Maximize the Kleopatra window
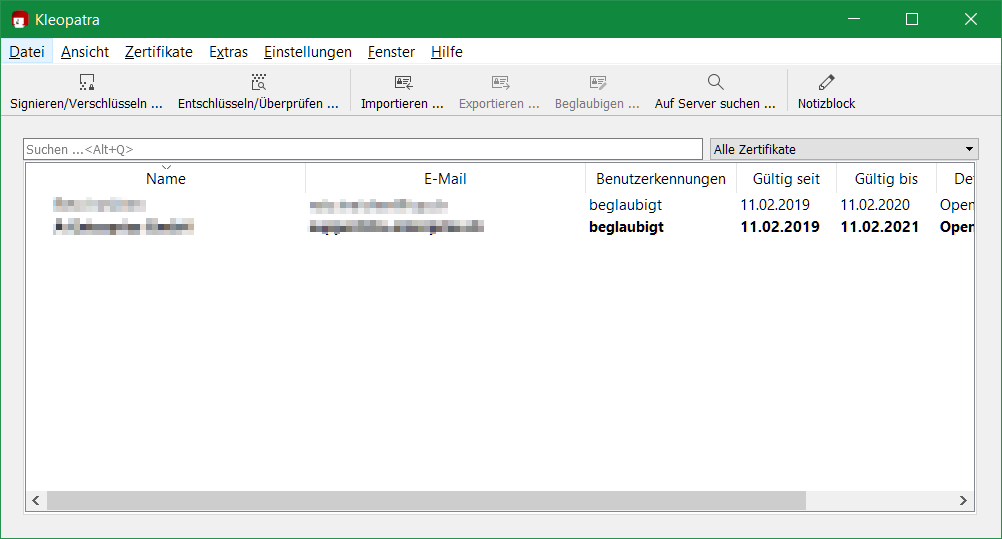1002x539 pixels. pyautogui.click(x=912, y=19)
